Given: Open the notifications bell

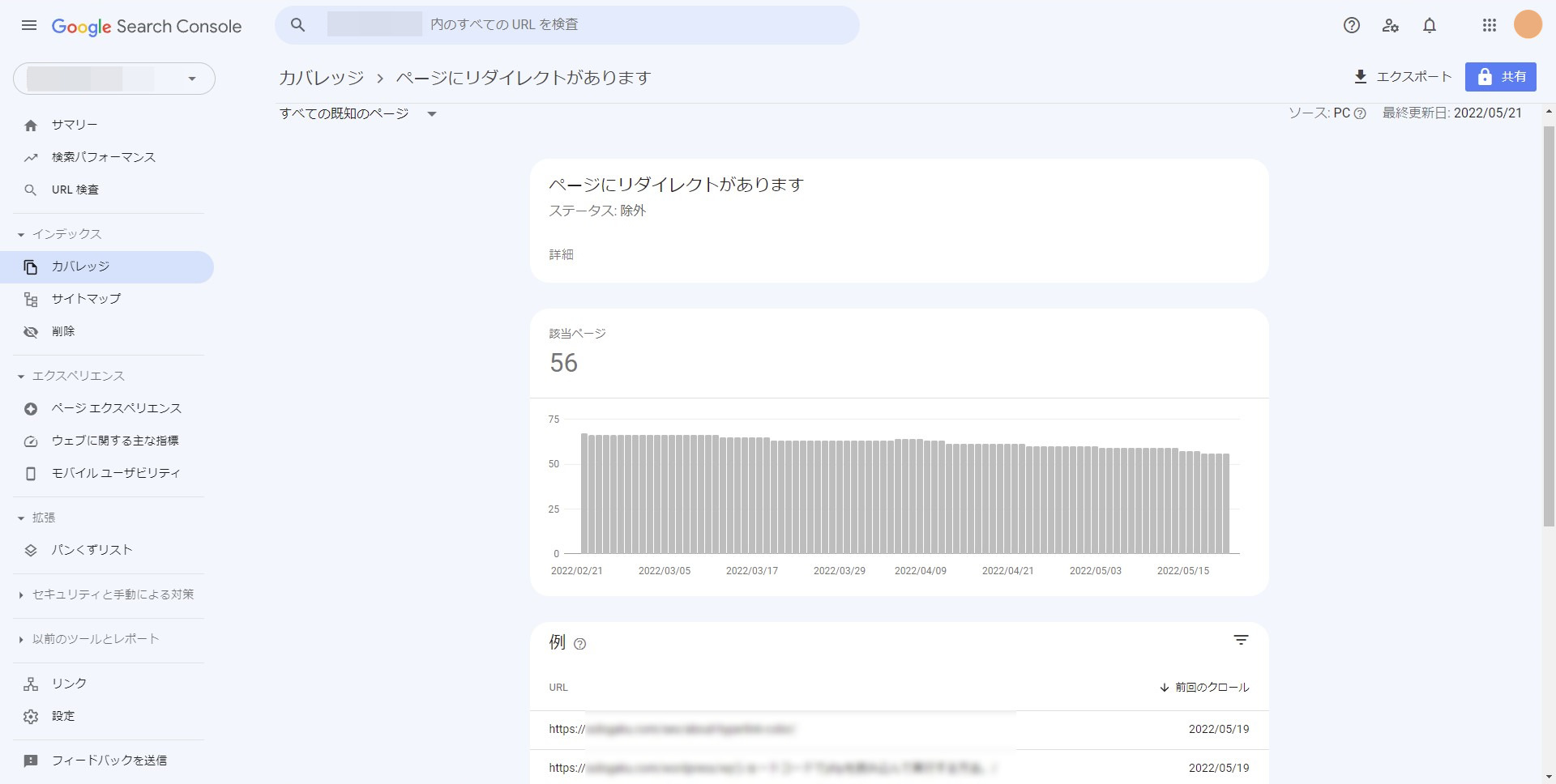Looking at the screenshot, I should [x=1430, y=25].
